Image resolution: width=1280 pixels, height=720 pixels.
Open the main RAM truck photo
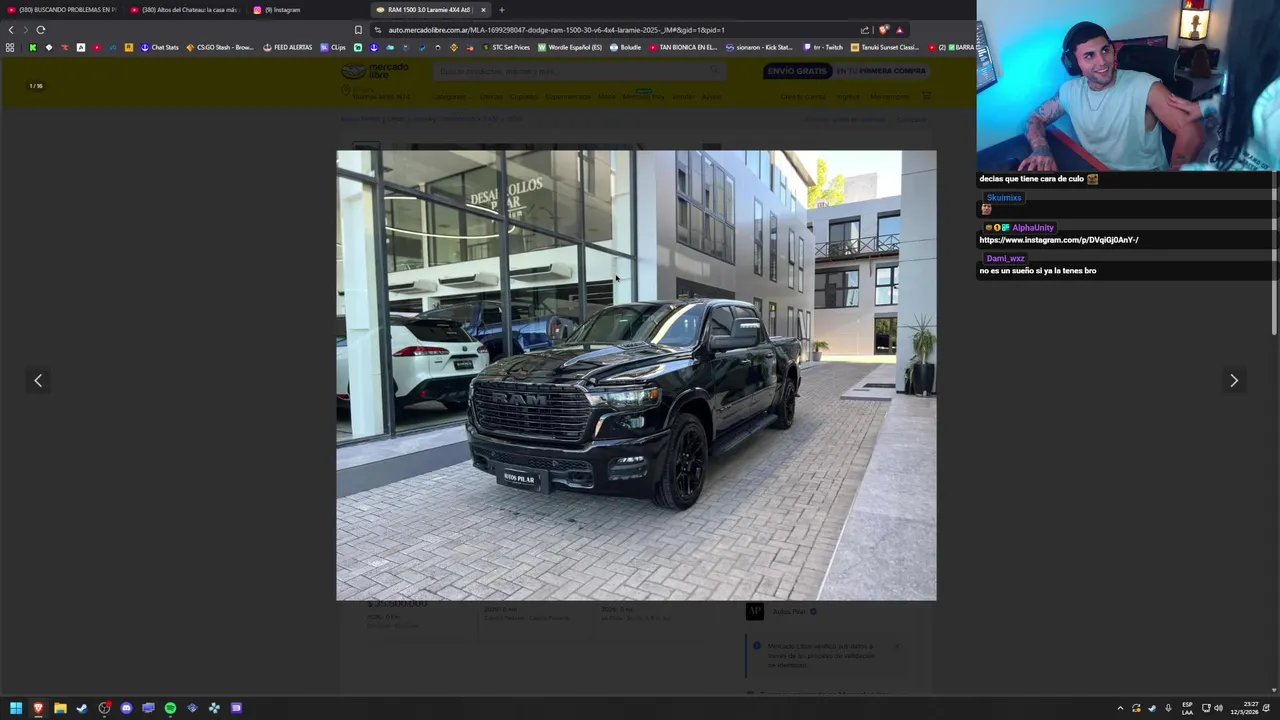pyautogui.click(x=636, y=375)
